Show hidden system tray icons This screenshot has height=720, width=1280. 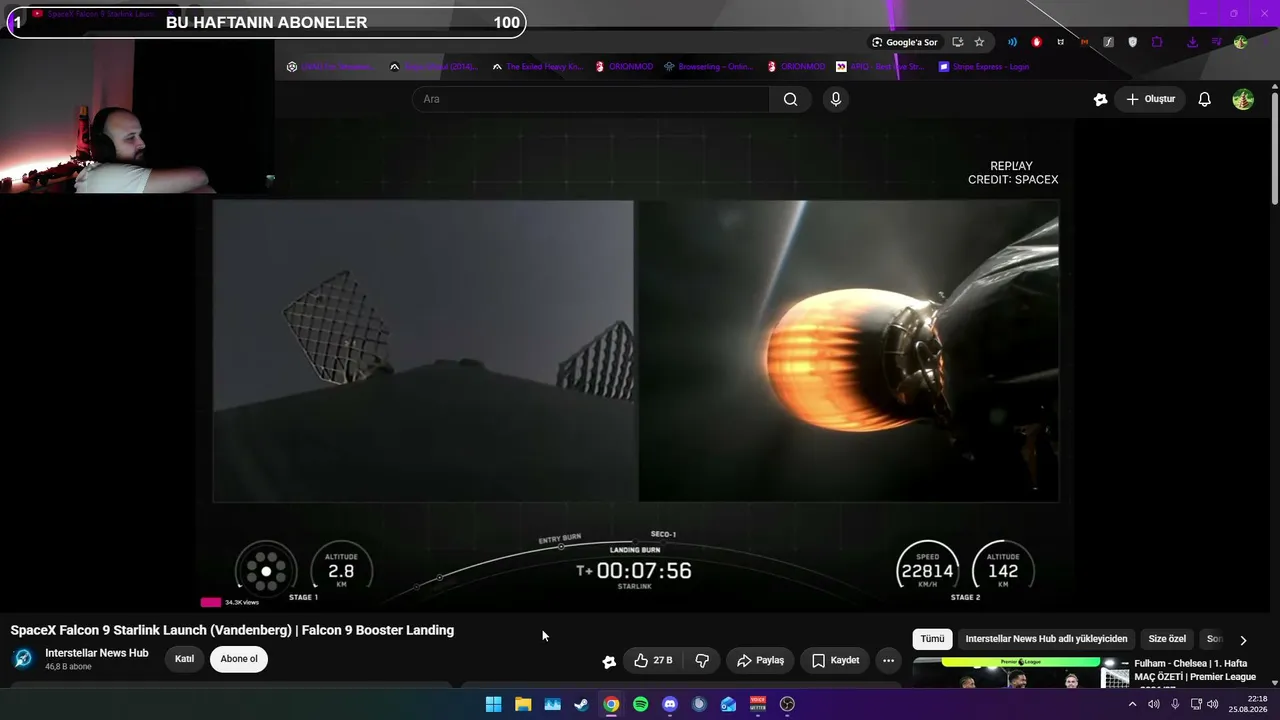tap(1132, 704)
